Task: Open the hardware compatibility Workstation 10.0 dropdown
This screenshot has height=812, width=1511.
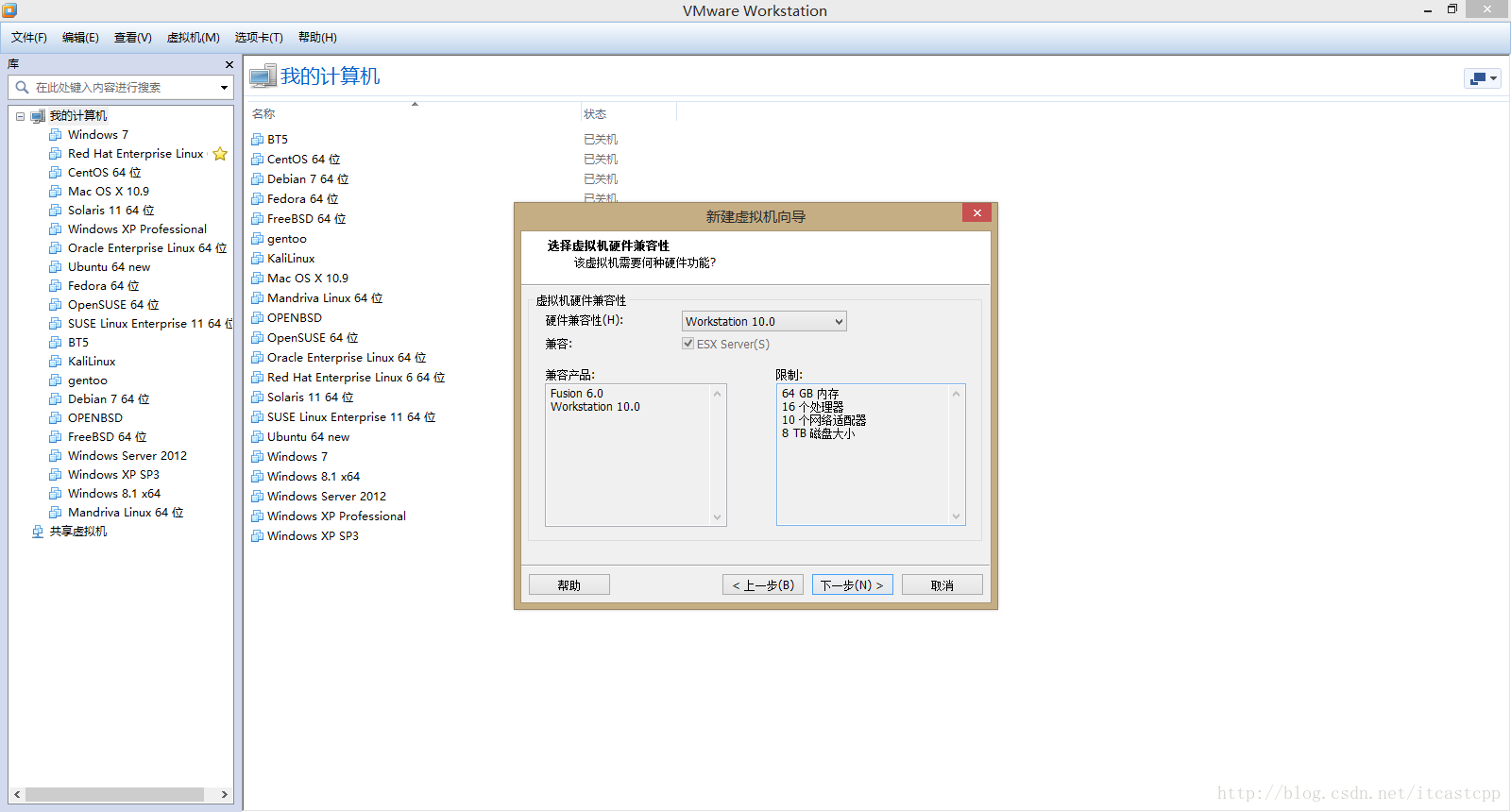Action: point(764,322)
